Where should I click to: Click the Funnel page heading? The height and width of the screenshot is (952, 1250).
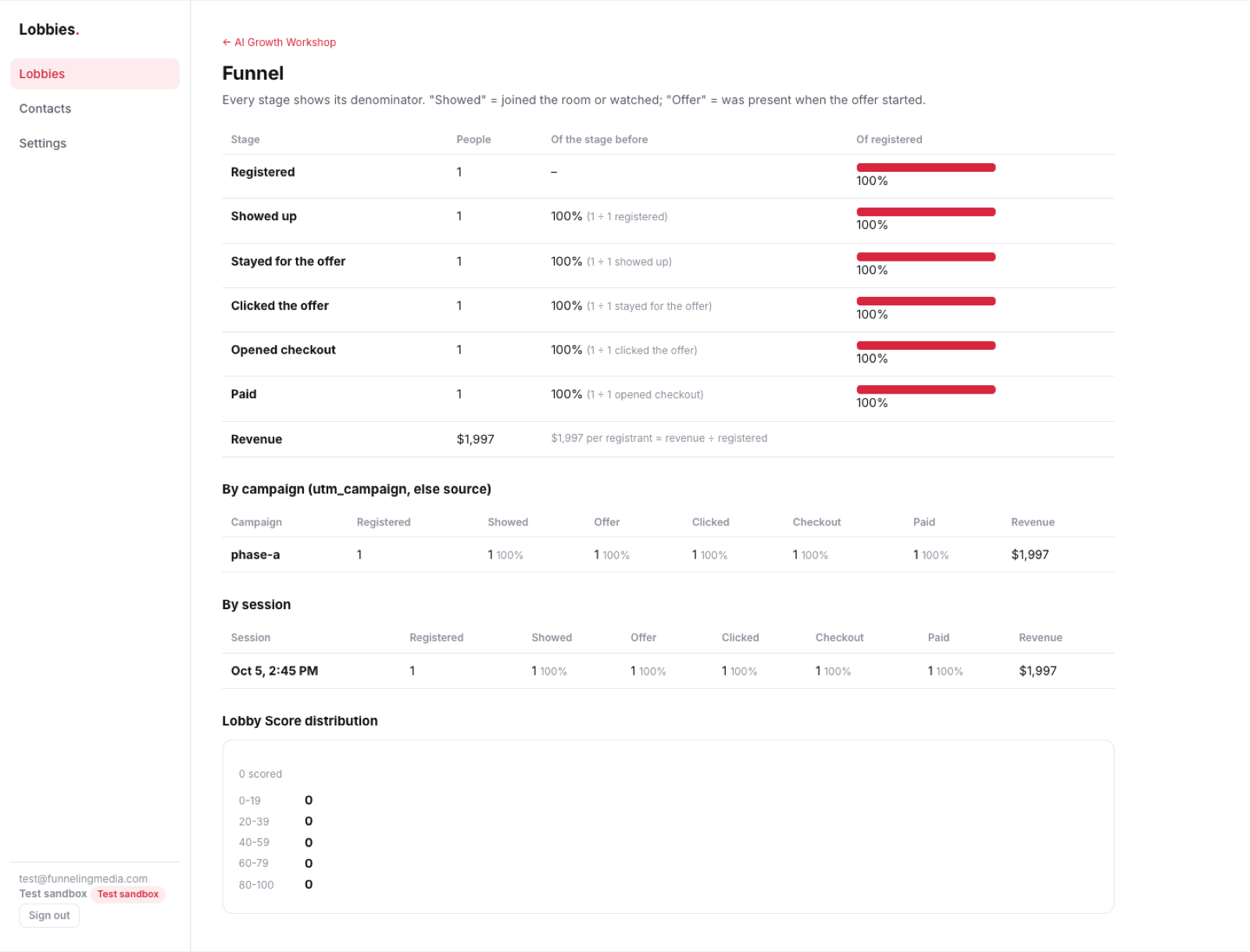253,73
